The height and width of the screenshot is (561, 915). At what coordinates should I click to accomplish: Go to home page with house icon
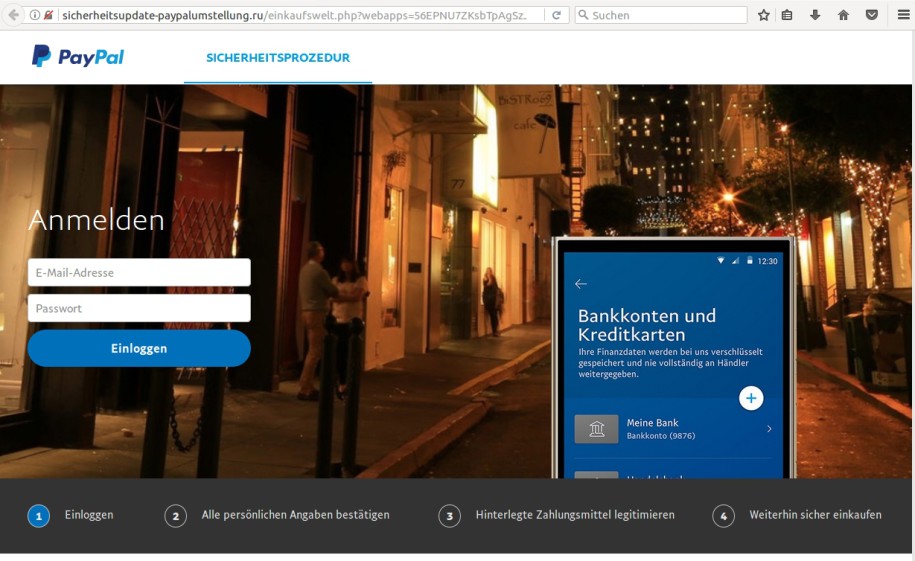[x=843, y=15]
